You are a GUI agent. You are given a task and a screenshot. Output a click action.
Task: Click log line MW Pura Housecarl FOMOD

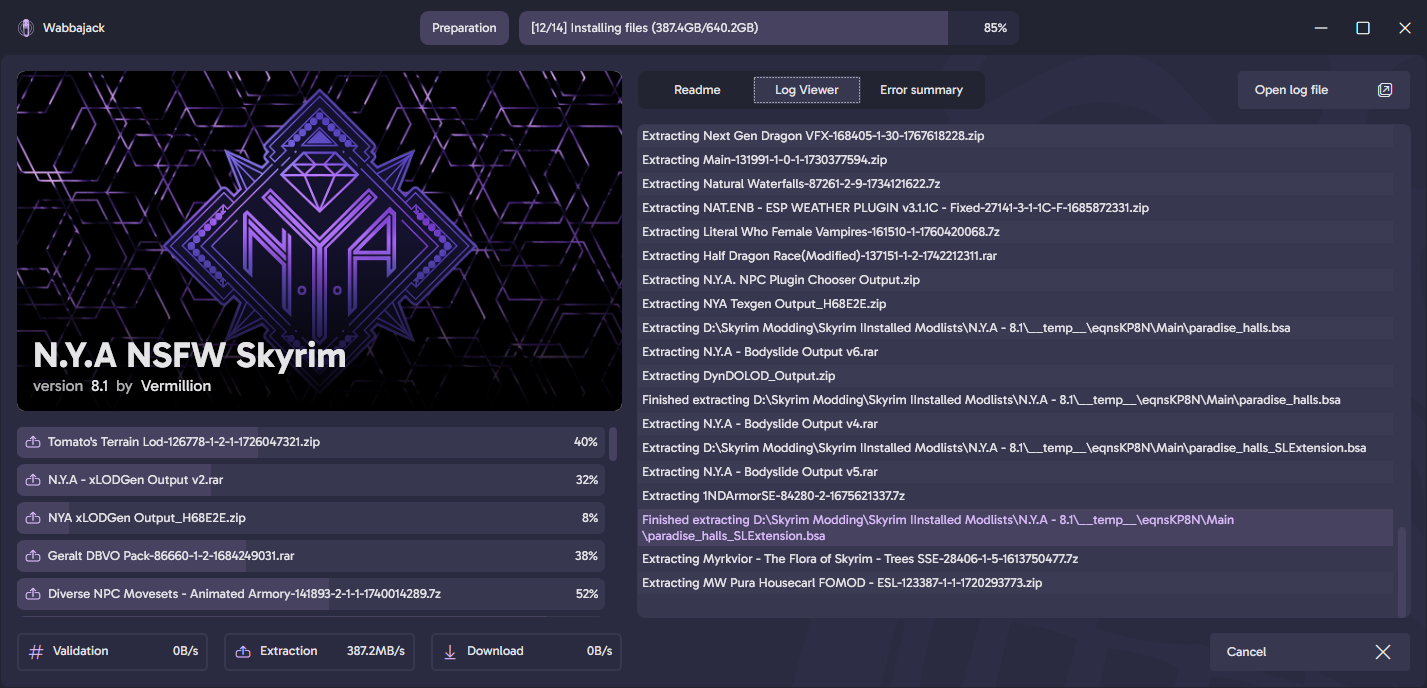[x=1015, y=583]
